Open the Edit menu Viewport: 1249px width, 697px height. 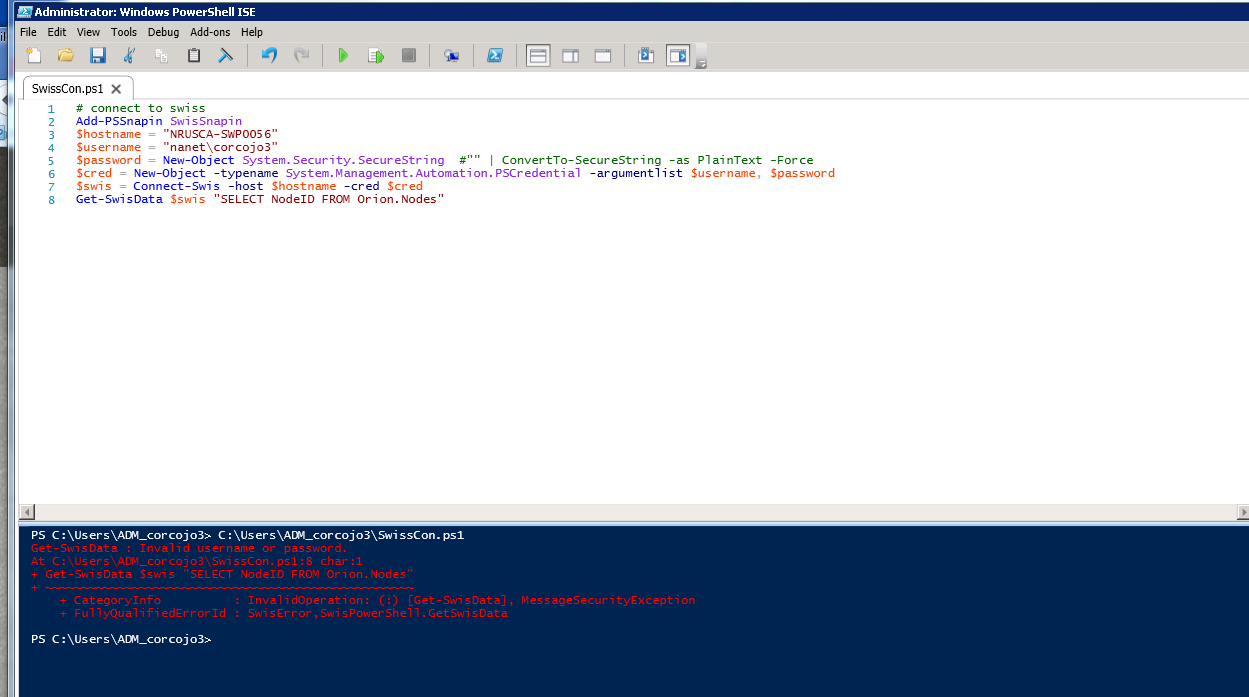[57, 32]
